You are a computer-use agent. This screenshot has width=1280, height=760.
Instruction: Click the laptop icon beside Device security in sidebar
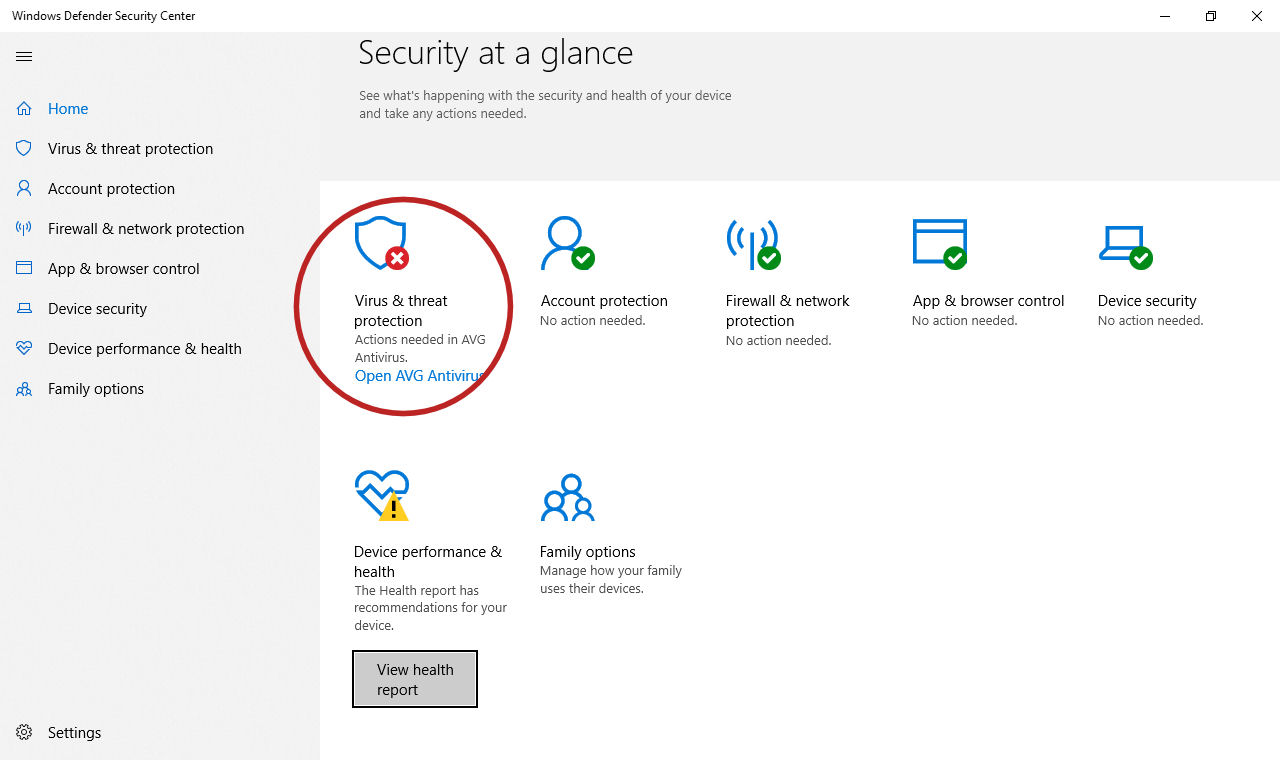(x=24, y=308)
